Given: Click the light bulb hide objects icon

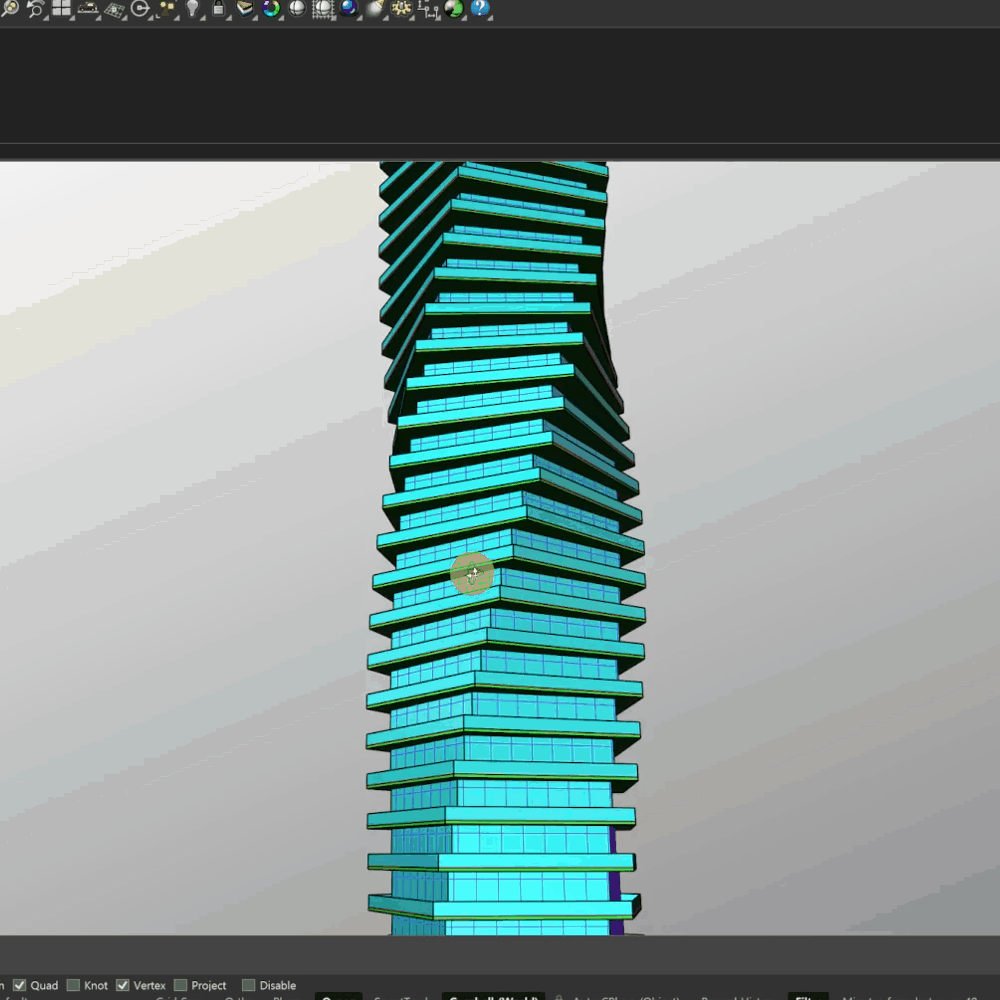Looking at the screenshot, I should 193,9.
